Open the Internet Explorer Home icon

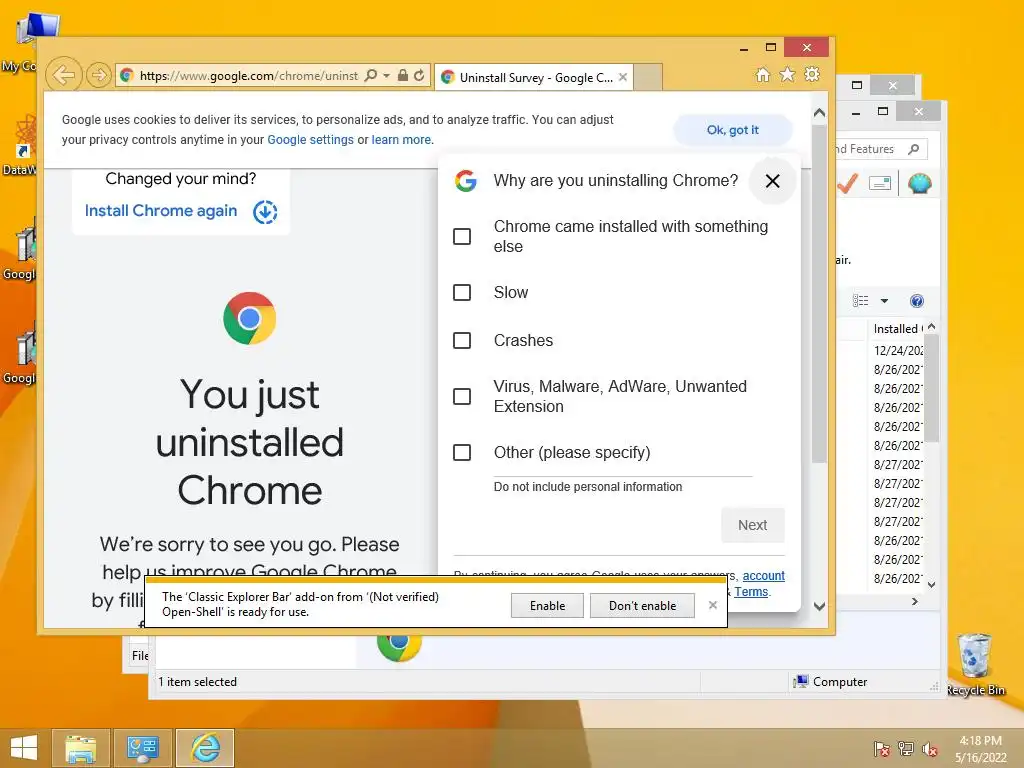coord(763,74)
